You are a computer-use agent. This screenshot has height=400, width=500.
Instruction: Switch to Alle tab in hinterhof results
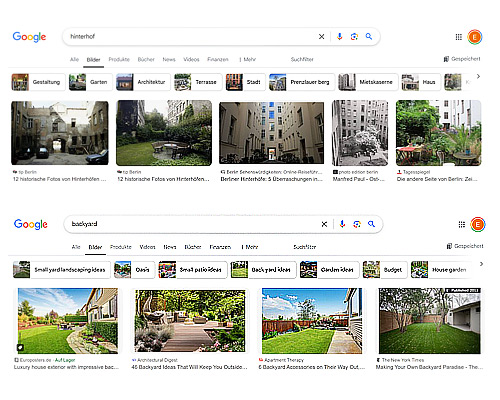tap(74, 59)
